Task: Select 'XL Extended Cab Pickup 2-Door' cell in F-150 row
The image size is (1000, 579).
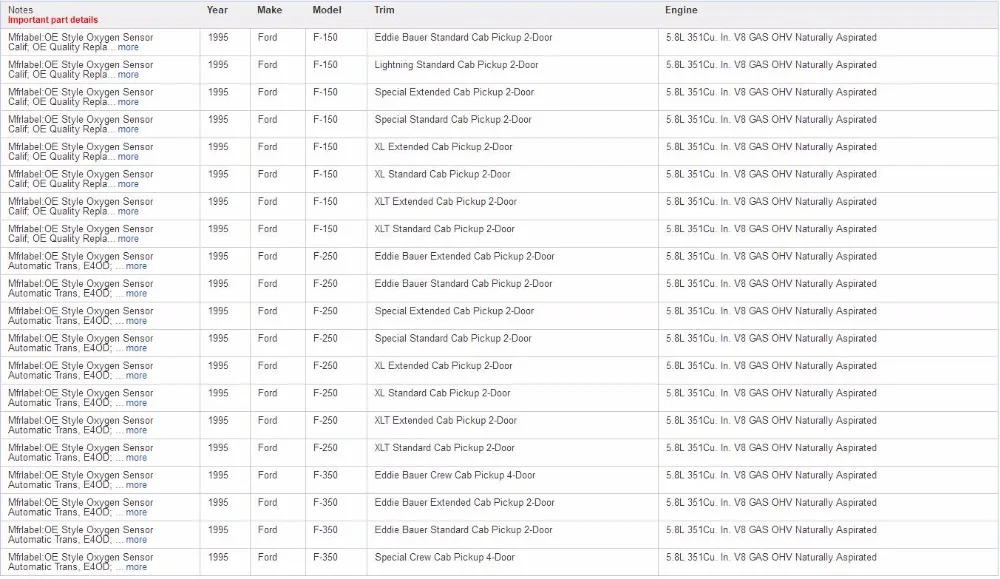Action: [443, 147]
